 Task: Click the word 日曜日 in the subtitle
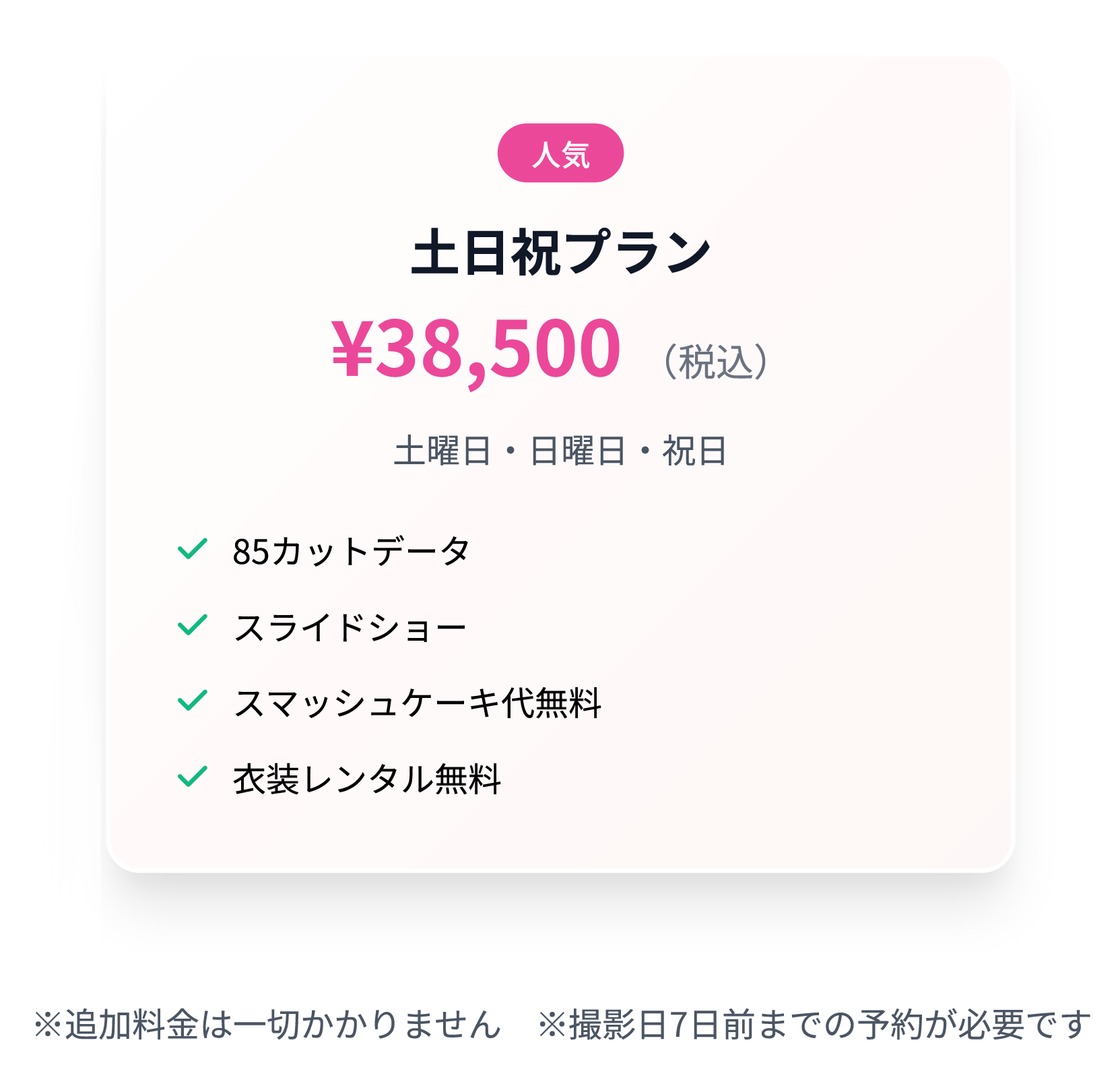[x=578, y=451]
